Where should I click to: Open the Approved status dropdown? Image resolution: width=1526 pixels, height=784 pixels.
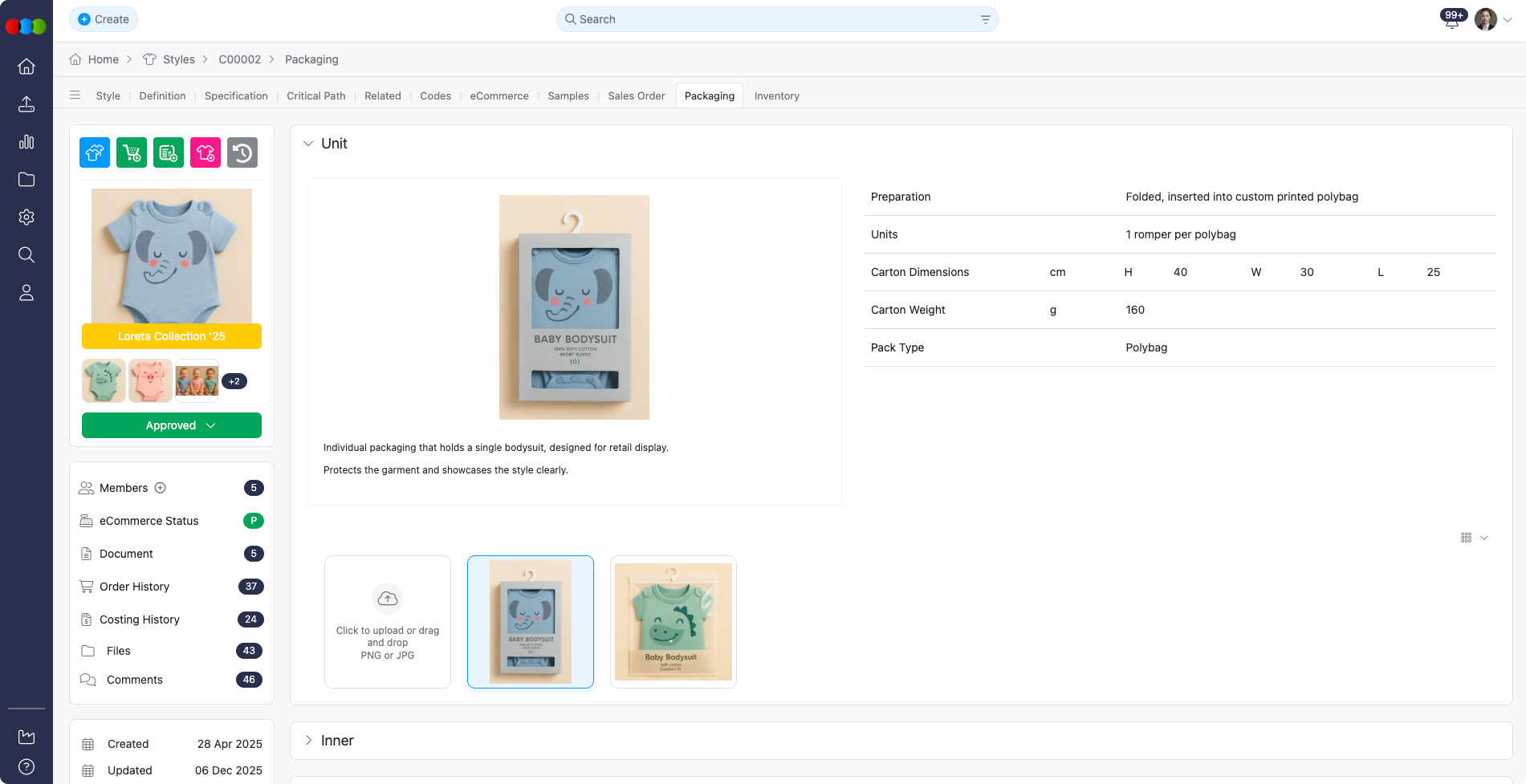(x=172, y=425)
